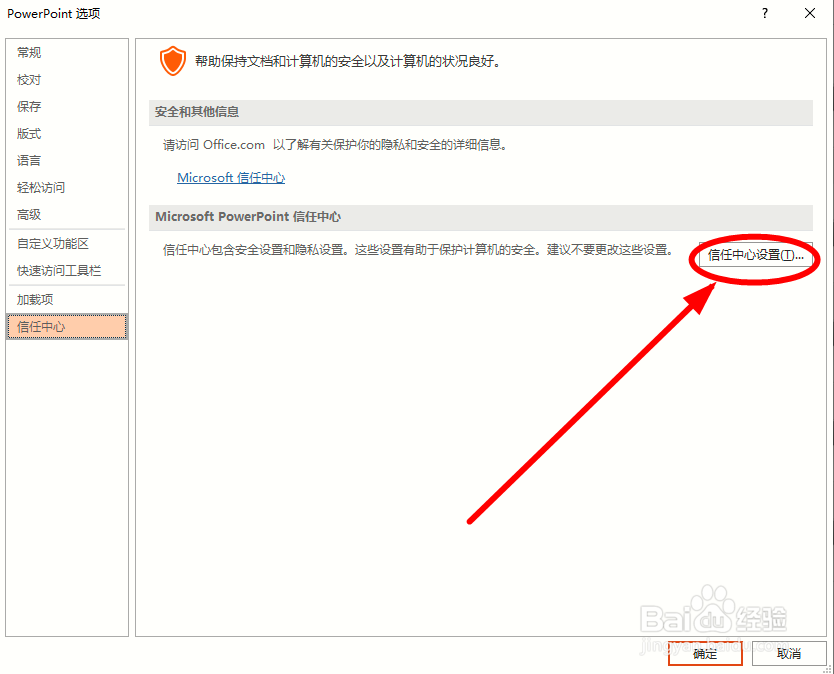Dismiss the dialog with 取消
Image resolution: width=834 pixels, height=674 pixels.
(789, 653)
